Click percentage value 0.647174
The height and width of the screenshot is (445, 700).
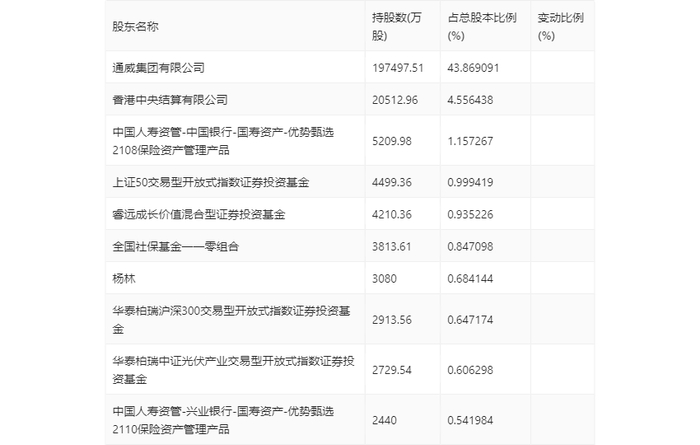[471, 320]
